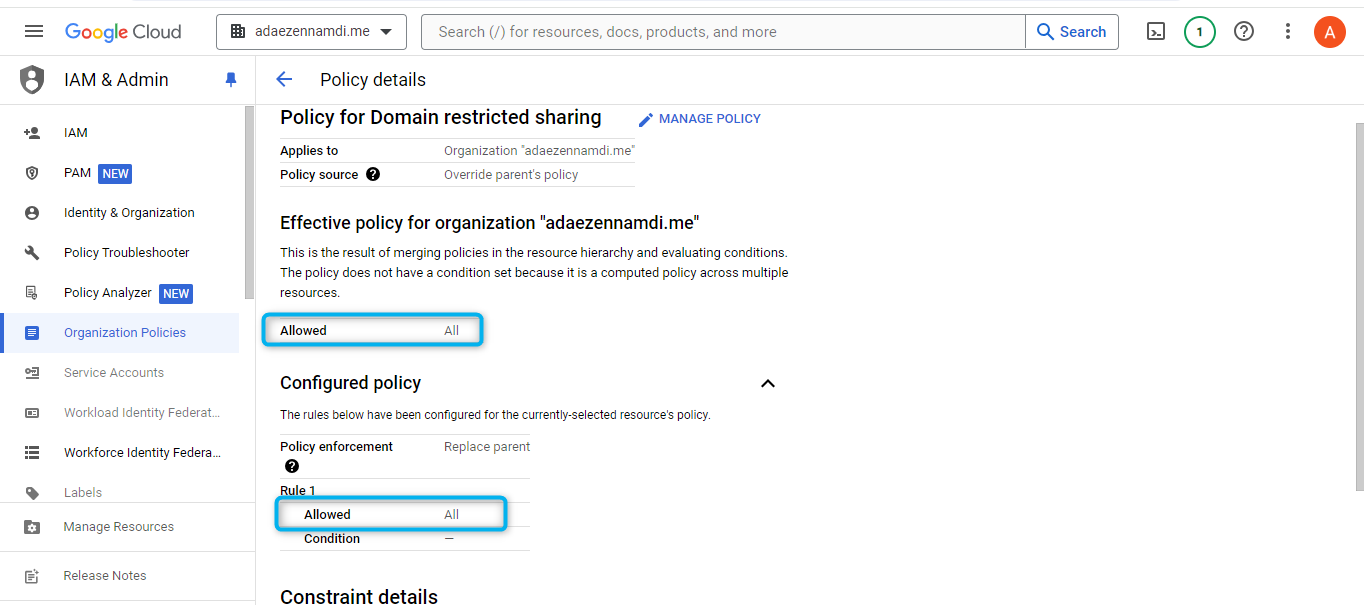Click the orange account avatar
Image resolution: width=1364 pixels, height=605 pixels.
pyautogui.click(x=1329, y=32)
